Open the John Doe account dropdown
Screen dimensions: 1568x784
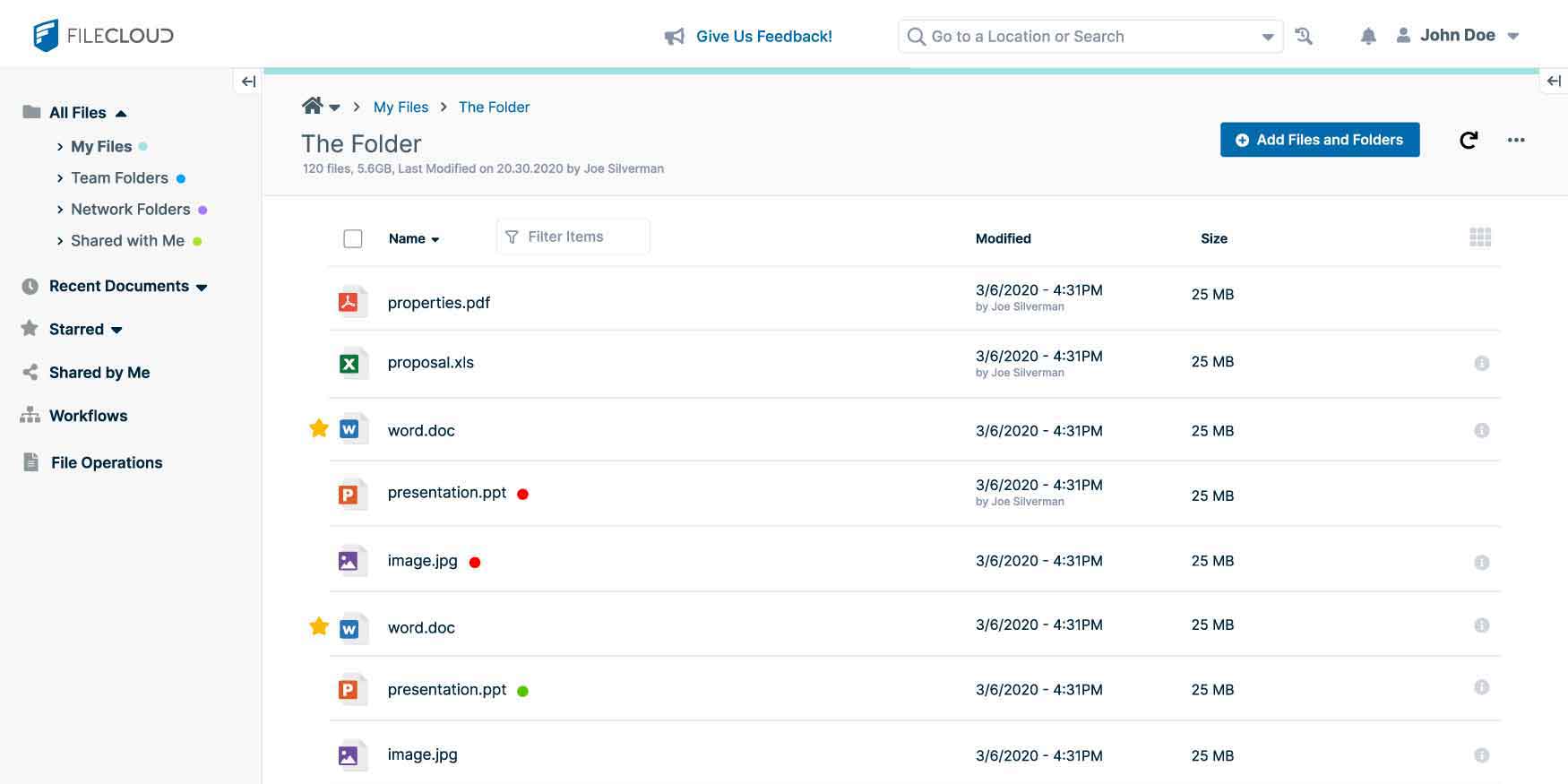(1457, 36)
